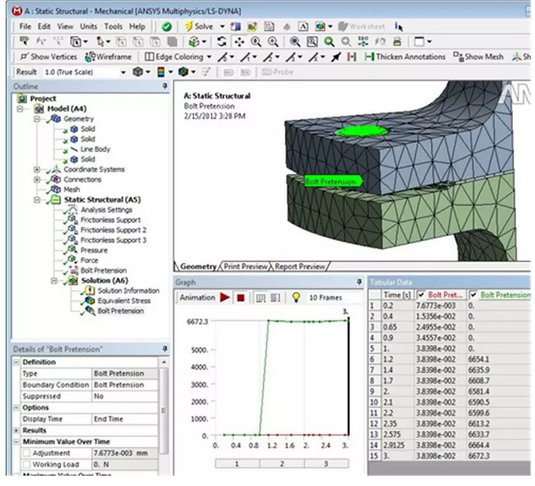The image size is (535, 486).
Task: Click Solution Information icon
Action: pos(89,291)
